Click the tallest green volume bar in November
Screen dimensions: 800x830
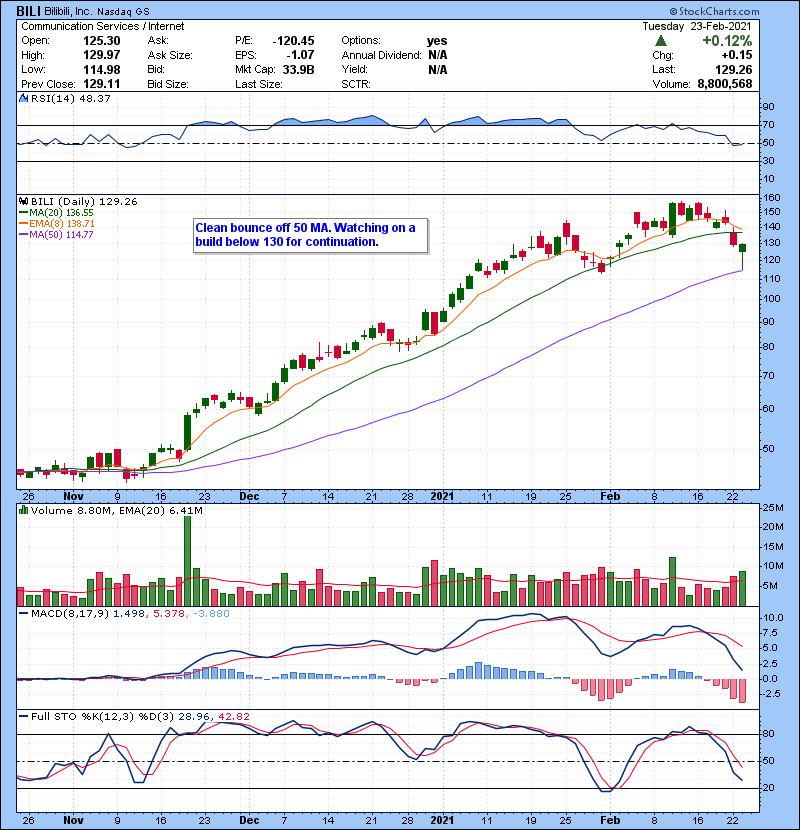[x=187, y=561]
